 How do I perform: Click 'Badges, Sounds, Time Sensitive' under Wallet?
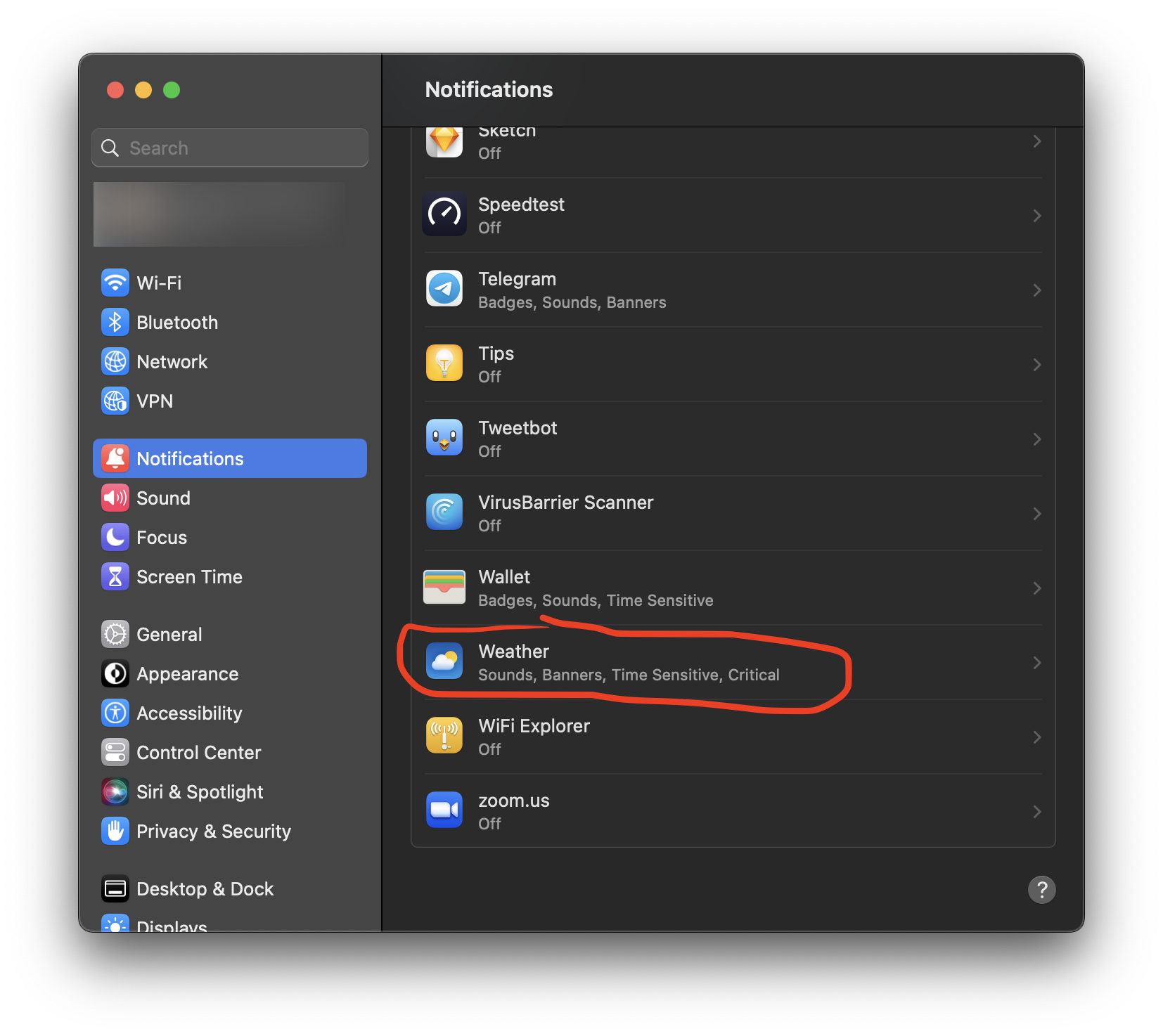coord(596,600)
